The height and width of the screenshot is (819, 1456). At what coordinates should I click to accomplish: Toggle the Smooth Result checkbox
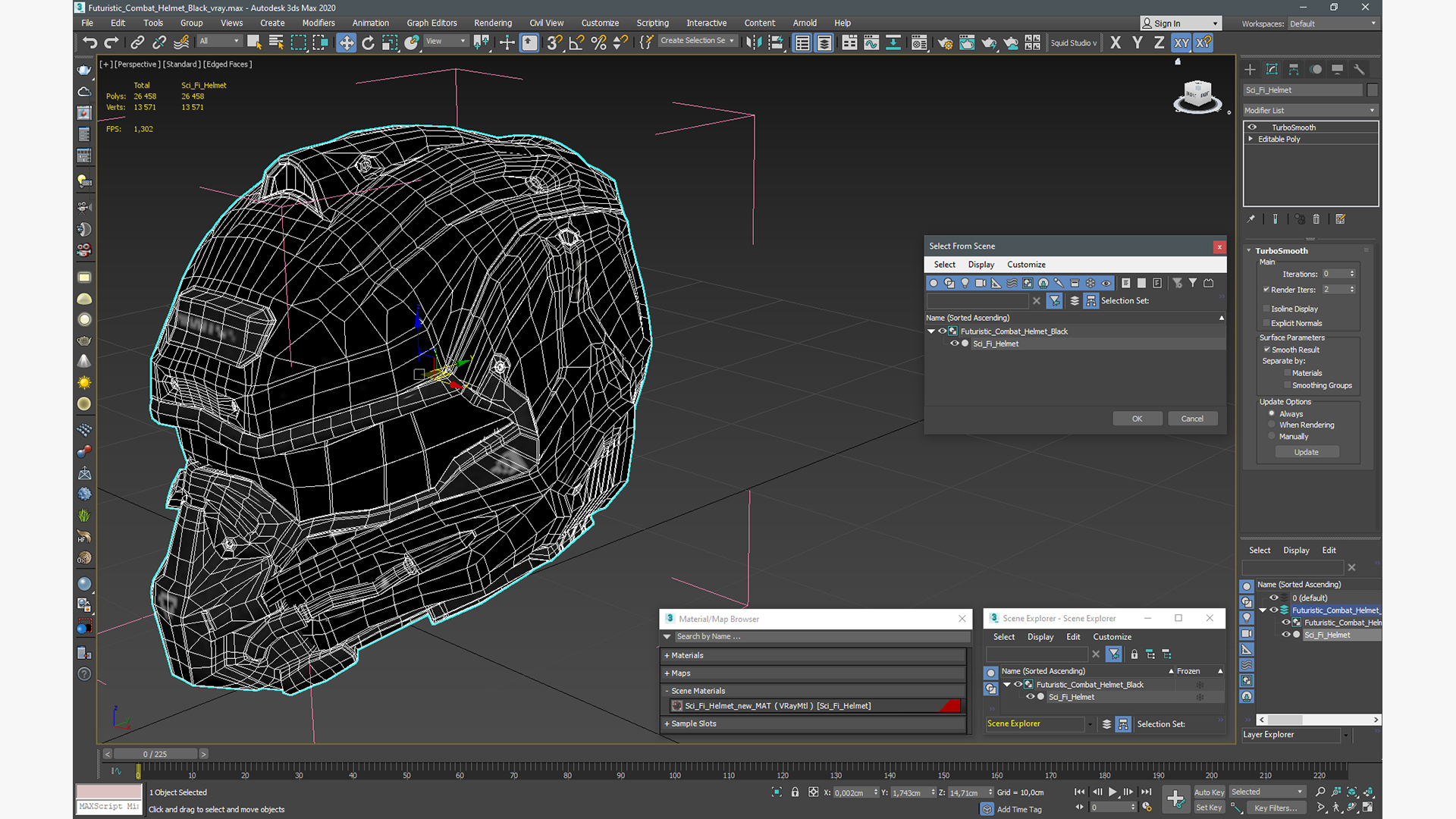(1266, 350)
